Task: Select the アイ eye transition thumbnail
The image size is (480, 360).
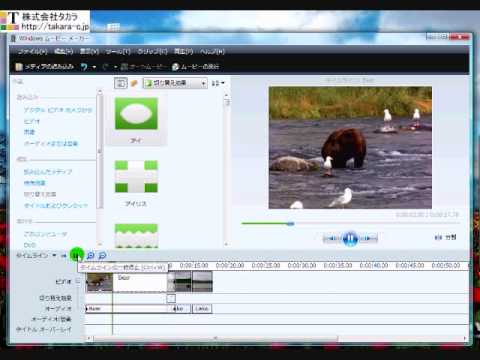Action: (136, 114)
